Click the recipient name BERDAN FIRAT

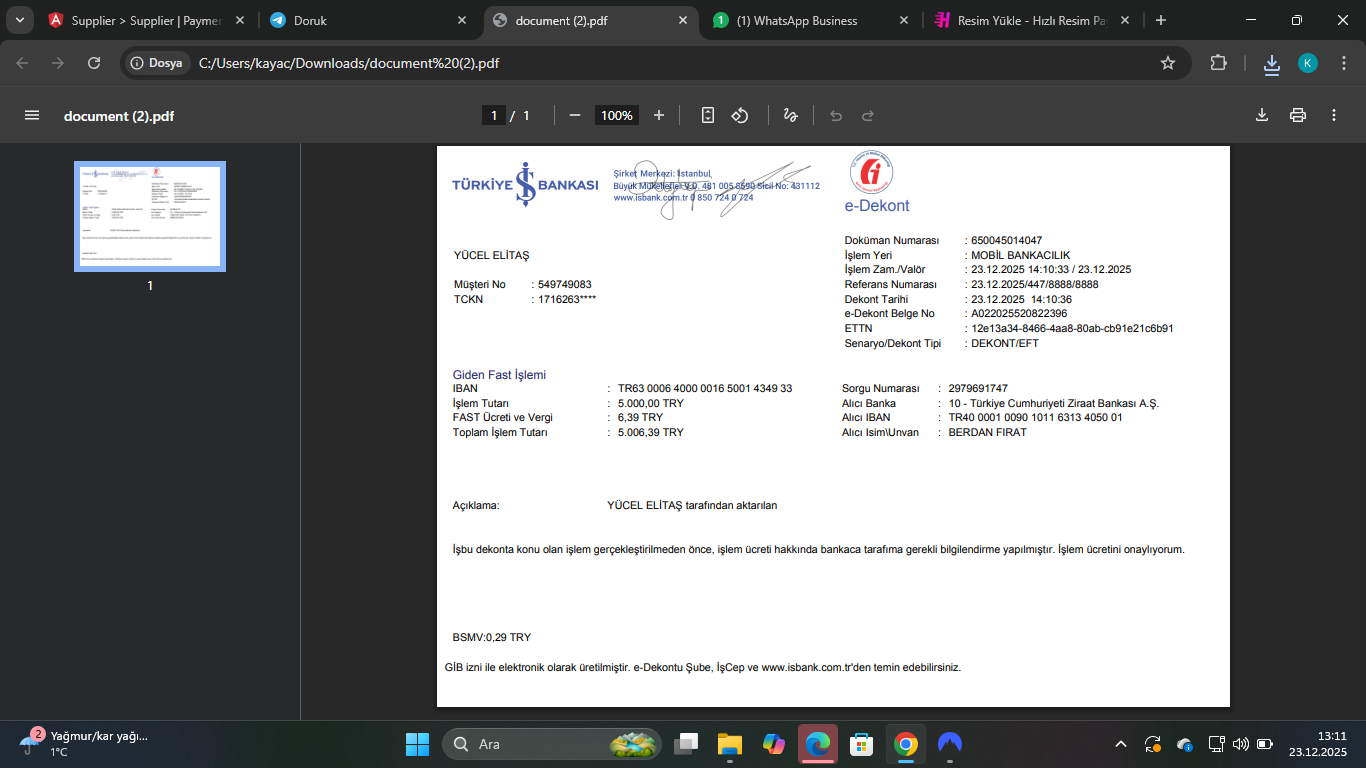click(x=987, y=433)
